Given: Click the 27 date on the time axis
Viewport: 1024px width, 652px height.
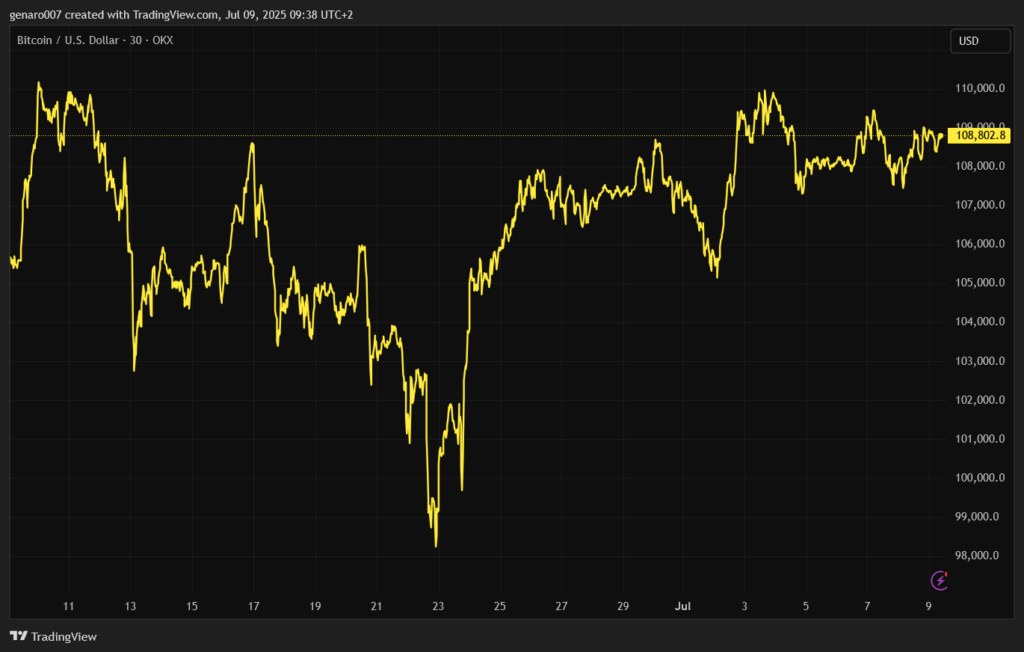Looking at the screenshot, I should [x=562, y=606].
